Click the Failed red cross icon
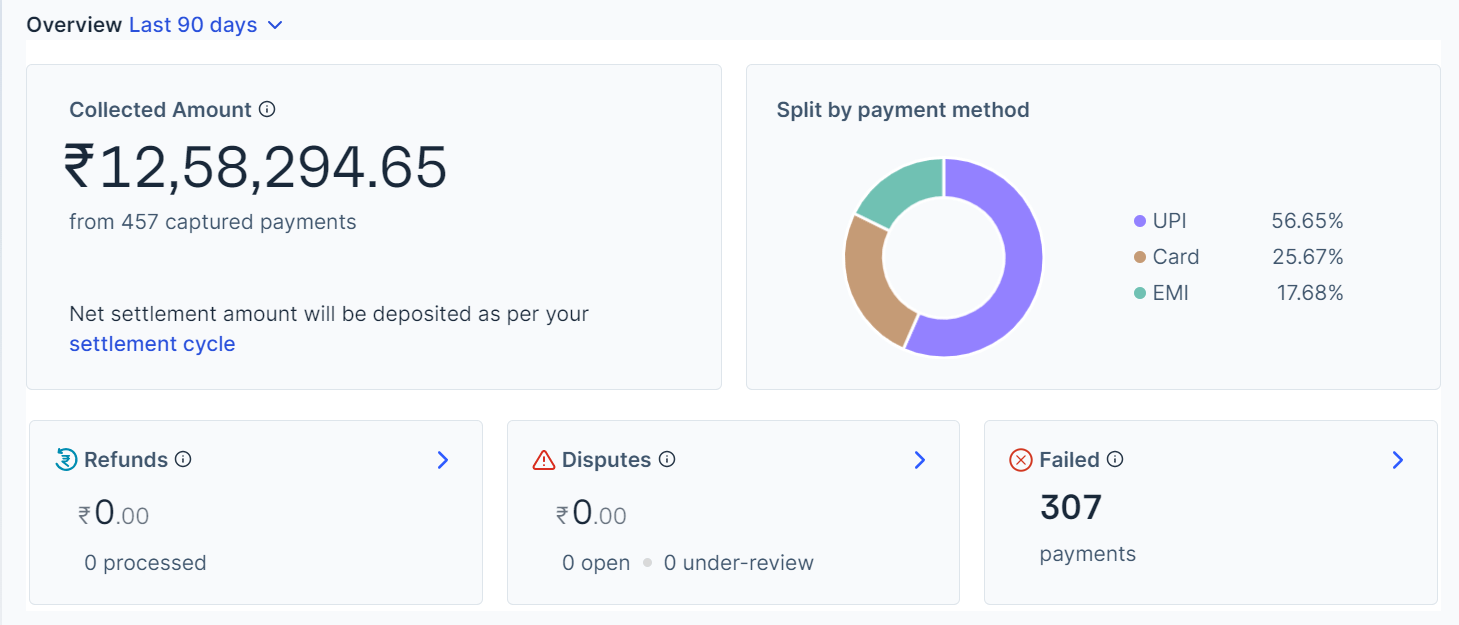 point(1020,460)
